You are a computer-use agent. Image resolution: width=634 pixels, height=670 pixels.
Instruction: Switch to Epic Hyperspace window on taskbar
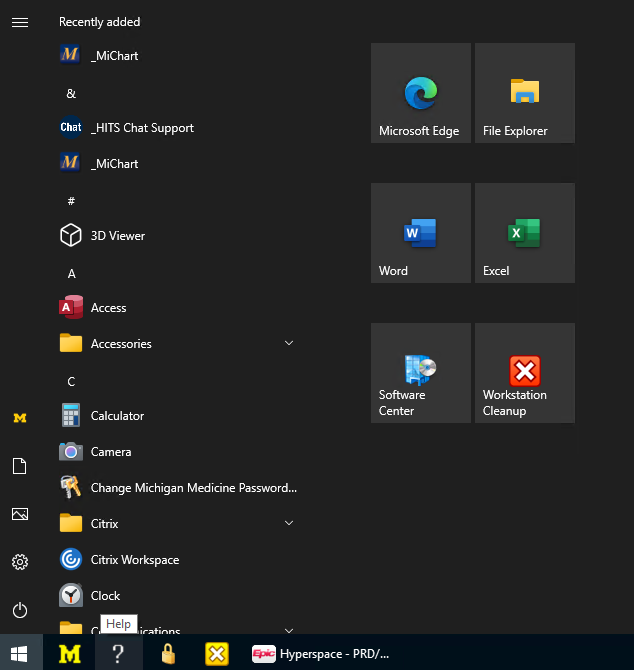(321, 653)
